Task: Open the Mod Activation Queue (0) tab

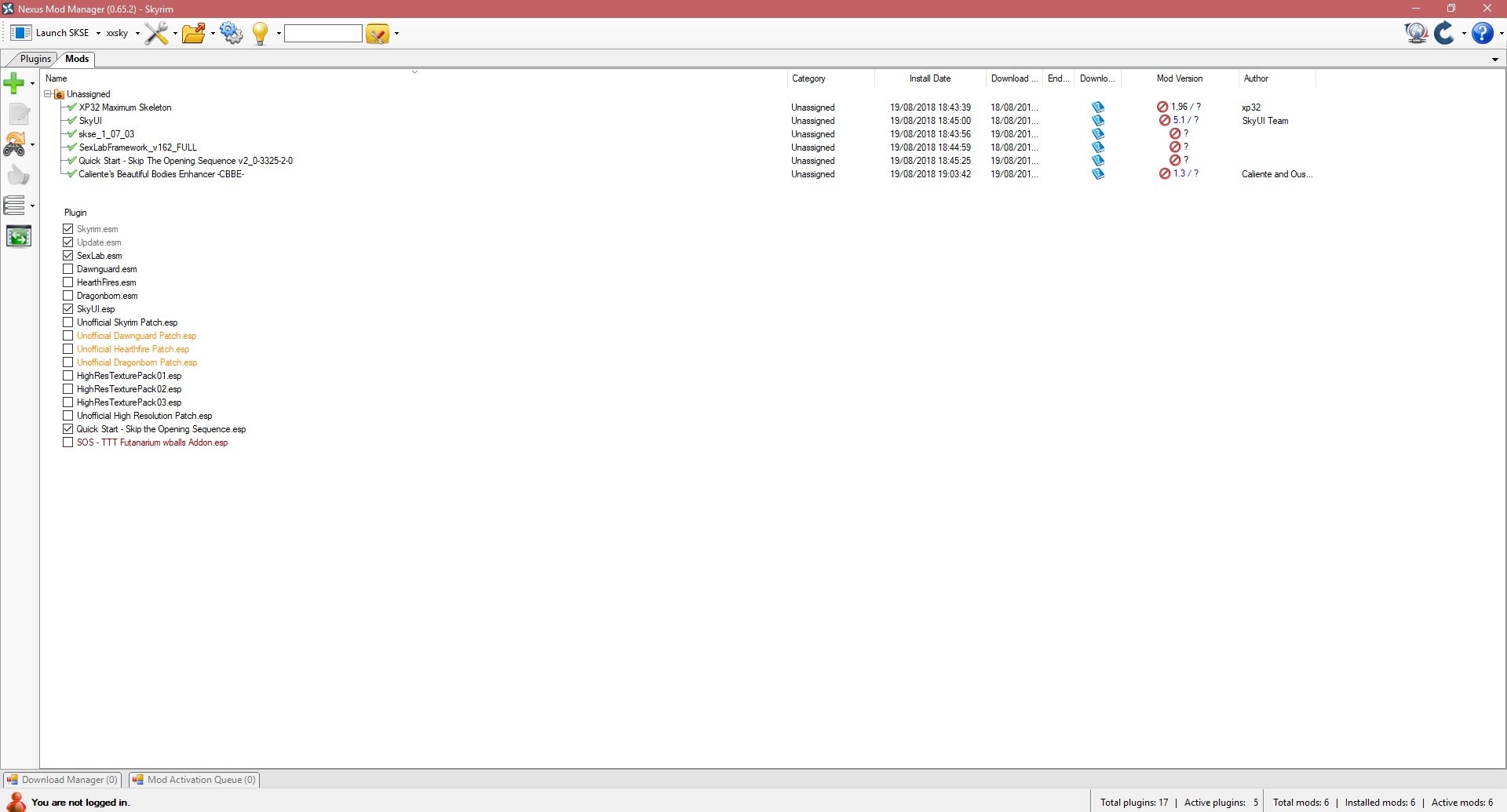Action: (x=195, y=780)
